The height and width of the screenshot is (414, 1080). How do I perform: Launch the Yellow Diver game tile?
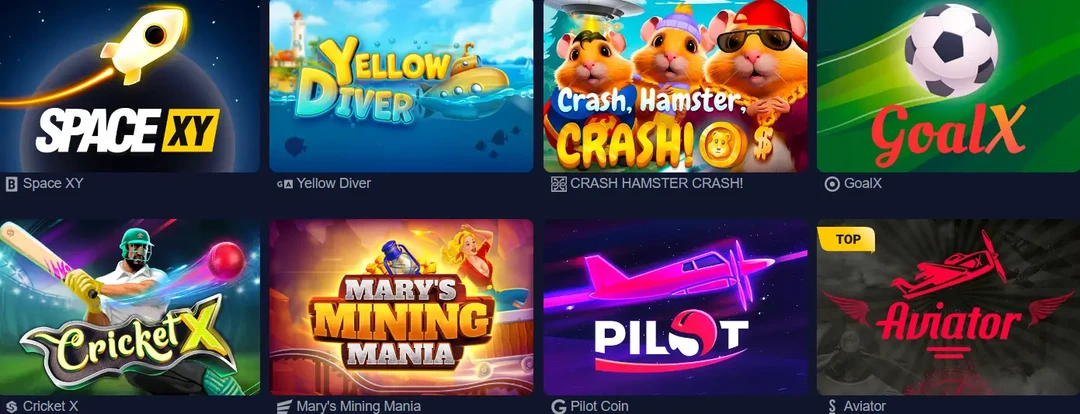pos(401,85)
